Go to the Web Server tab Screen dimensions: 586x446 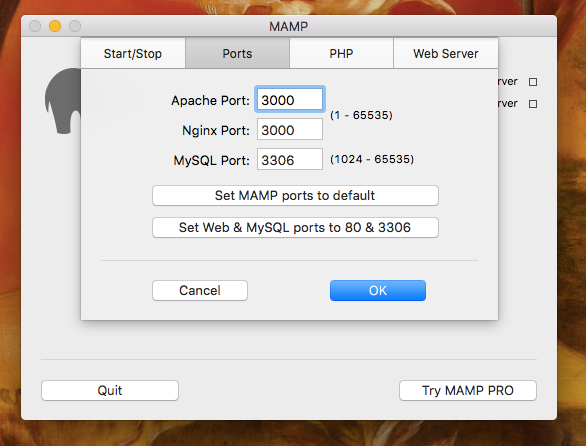(445, 53)
